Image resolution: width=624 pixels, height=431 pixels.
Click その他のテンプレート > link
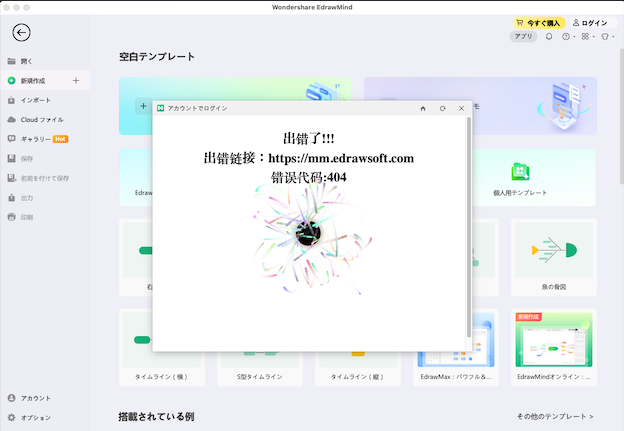point(555,416)
